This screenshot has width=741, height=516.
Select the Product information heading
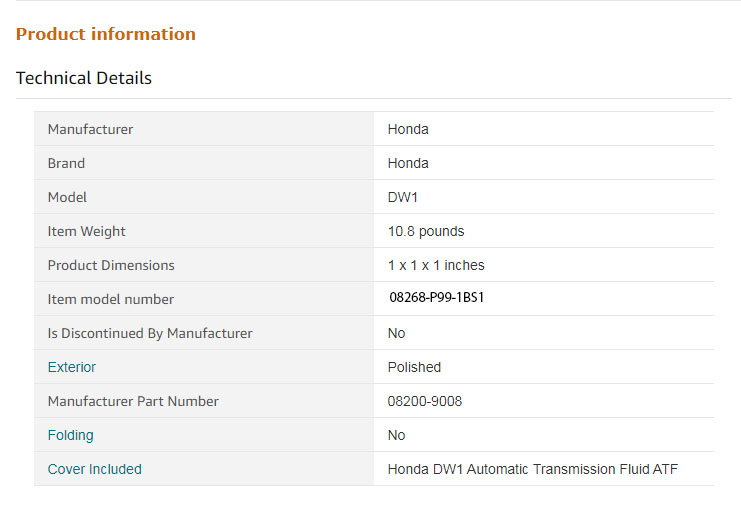click(x=106, y=34)
